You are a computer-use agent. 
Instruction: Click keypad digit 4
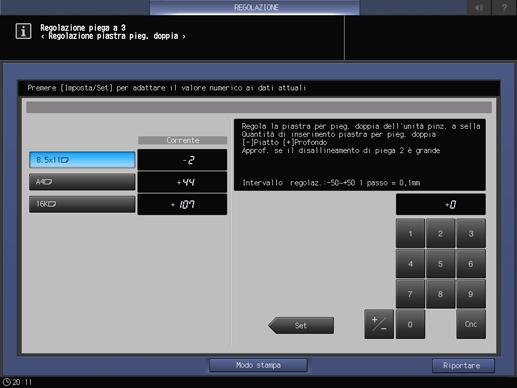[x=410, y=264]
